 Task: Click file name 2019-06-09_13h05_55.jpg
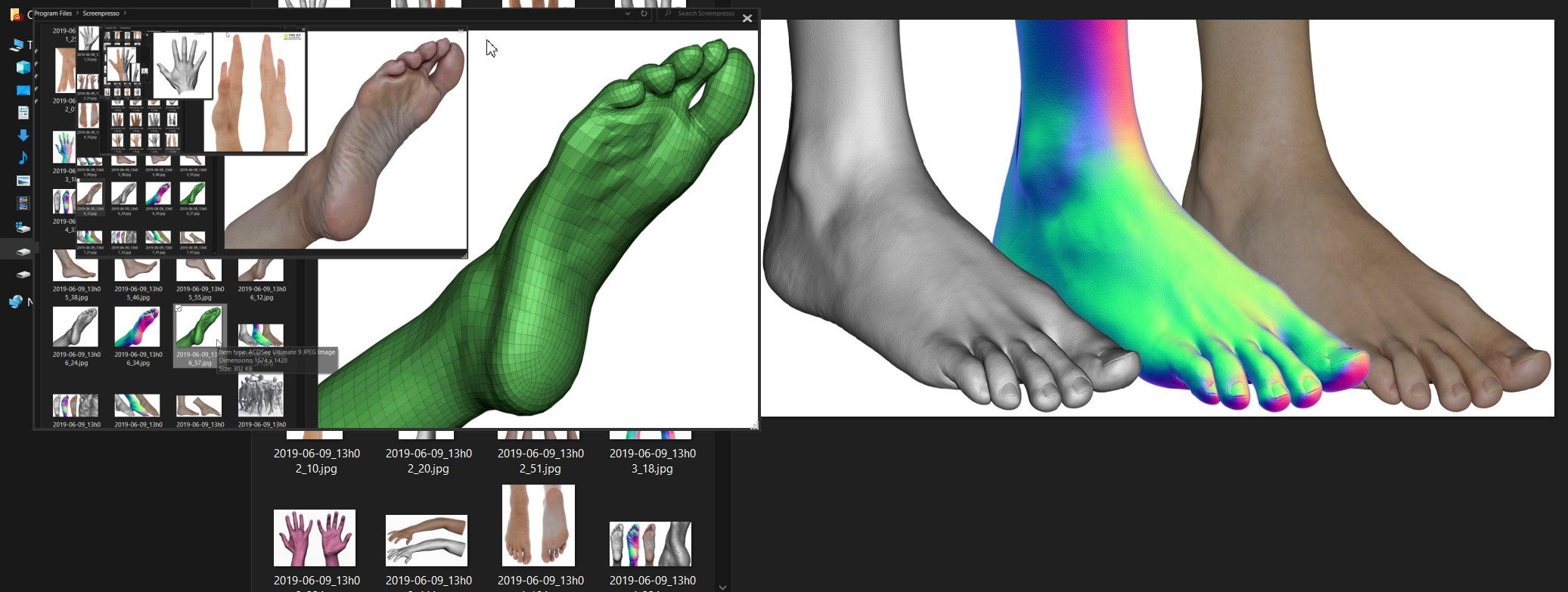click(x=200, y=293)
